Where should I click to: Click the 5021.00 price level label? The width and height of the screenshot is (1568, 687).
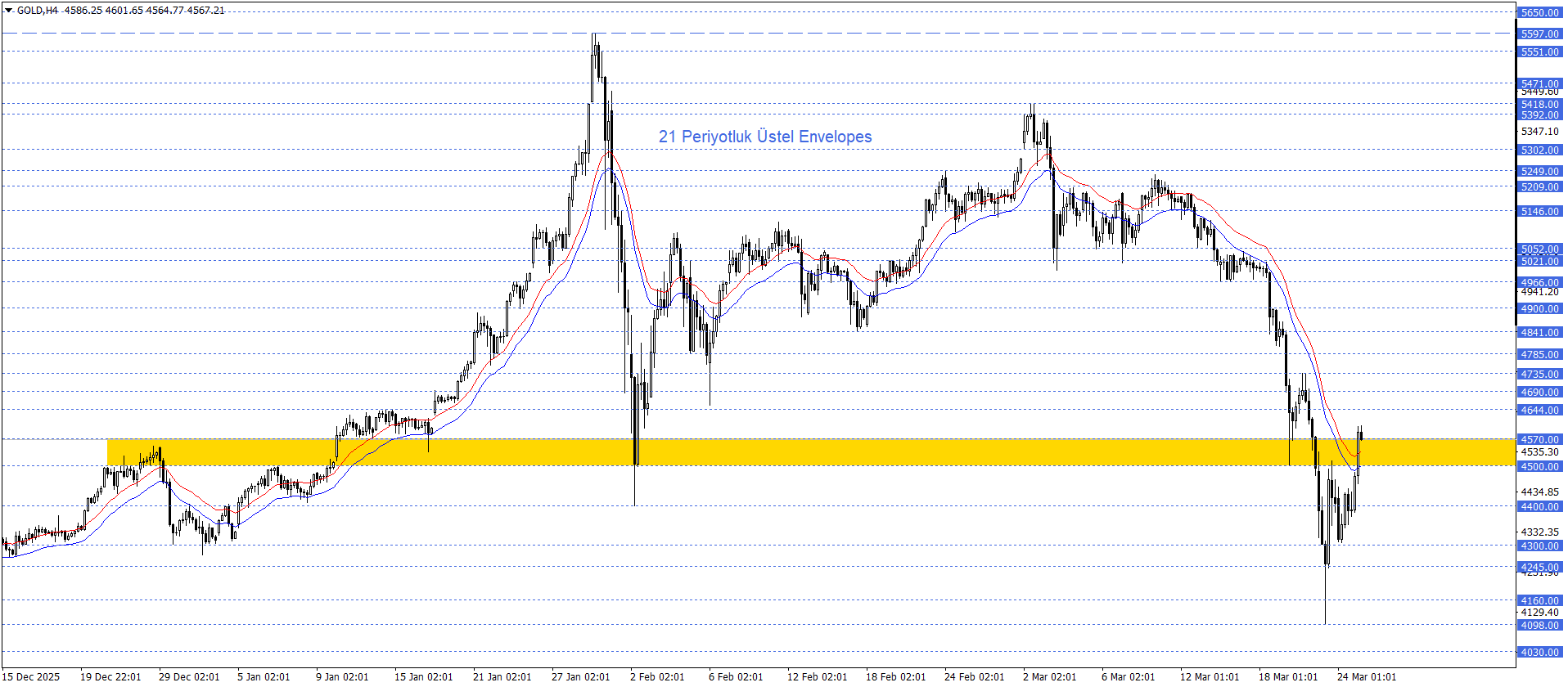tap(1539, 262)
